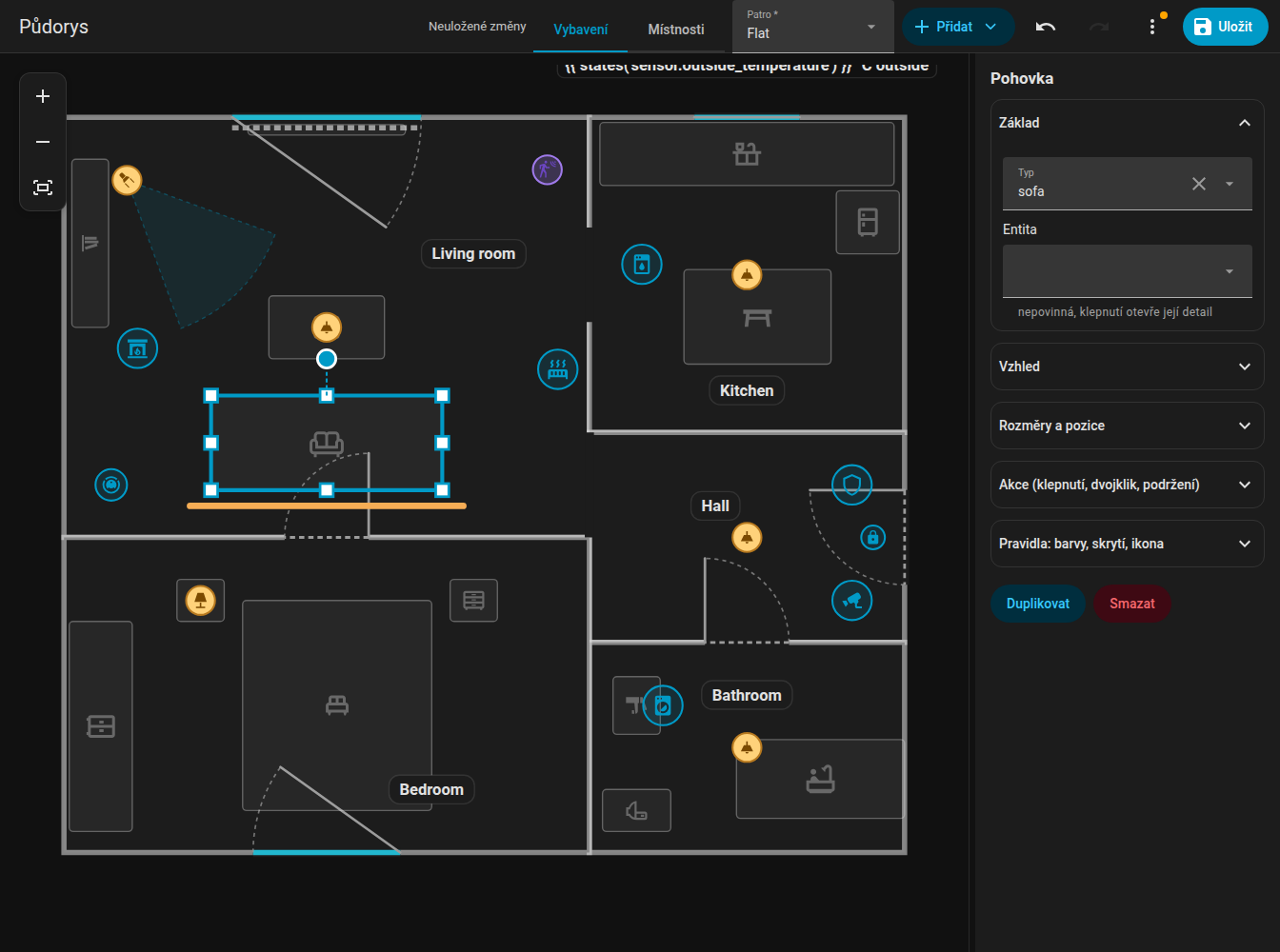Select the bathroom ceiling lamp icon
The image size is (1280, 952).
coord(747,748)
